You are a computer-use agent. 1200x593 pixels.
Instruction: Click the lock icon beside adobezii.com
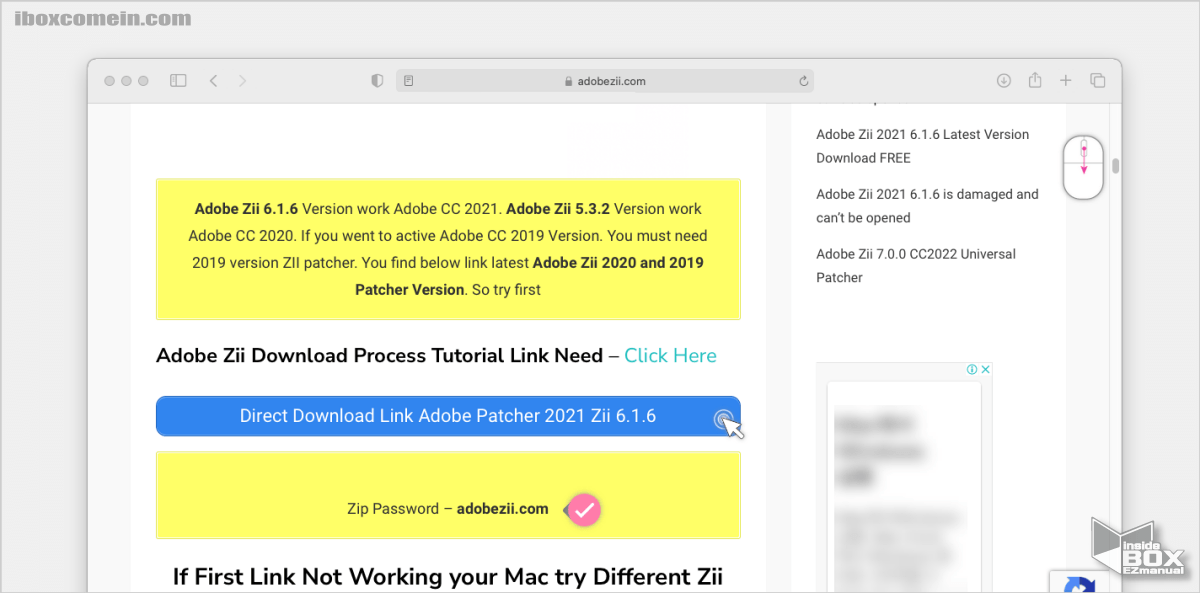(569, 82)
